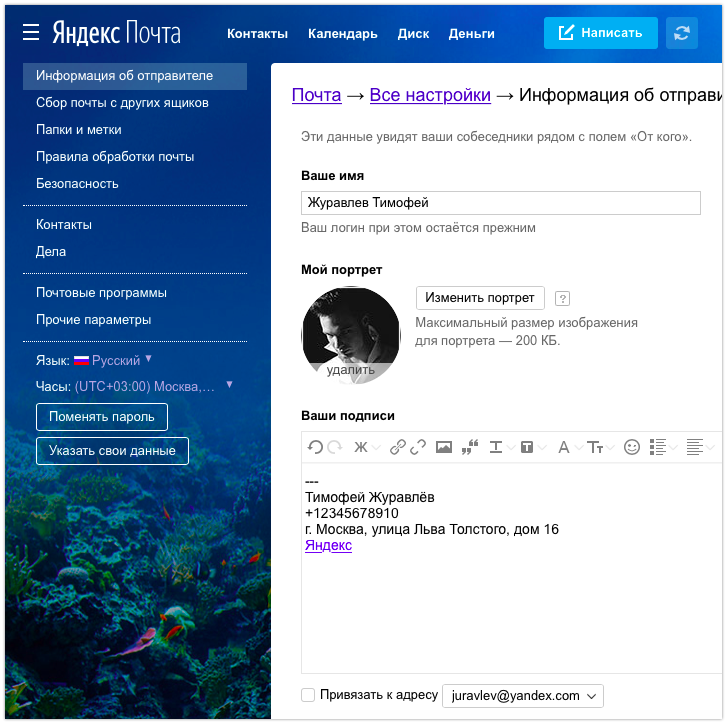Click the Указать свои данные button
727x724 pixels.
pyautogui.click(x=112, y=451)
